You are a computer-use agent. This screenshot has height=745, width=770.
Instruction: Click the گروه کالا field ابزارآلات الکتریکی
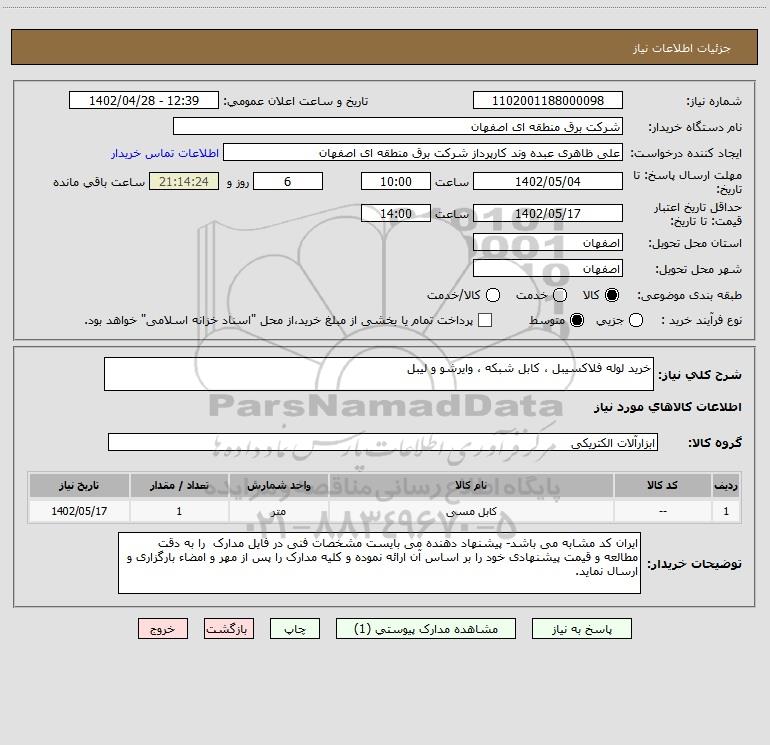383,442
